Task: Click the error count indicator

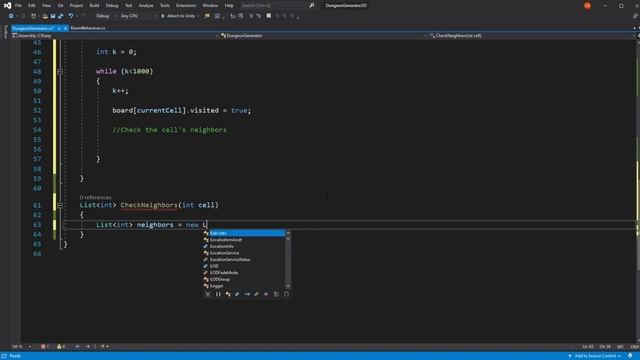Action: (45, 347)
